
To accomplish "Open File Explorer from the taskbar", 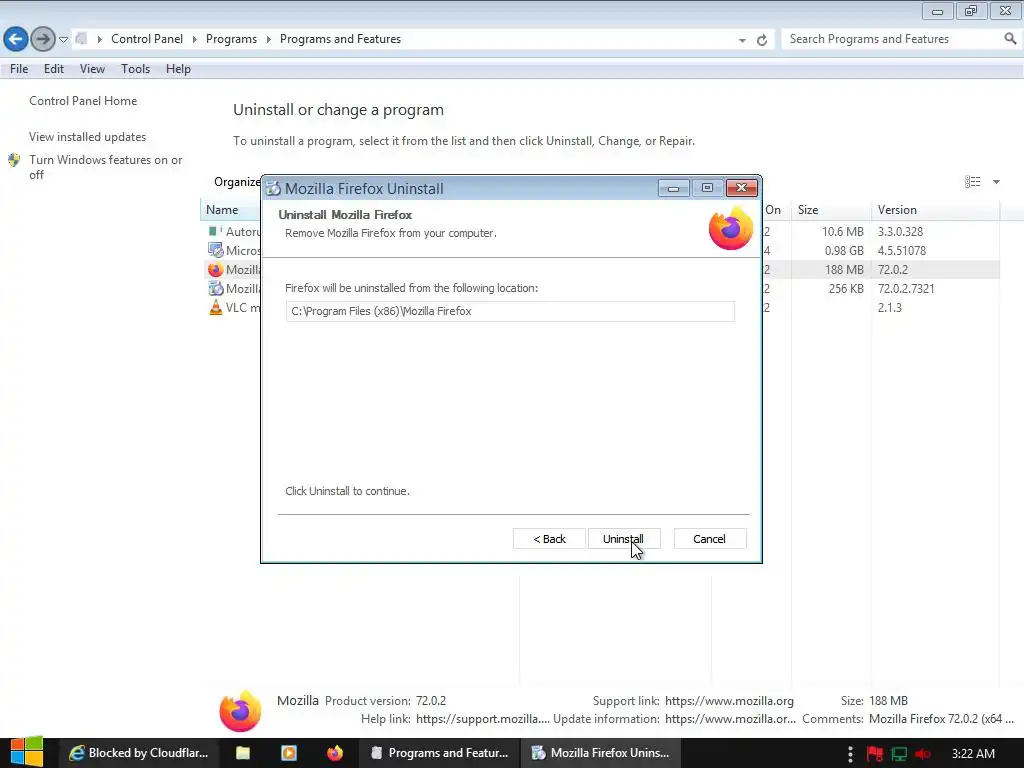I will click(243, 753).
